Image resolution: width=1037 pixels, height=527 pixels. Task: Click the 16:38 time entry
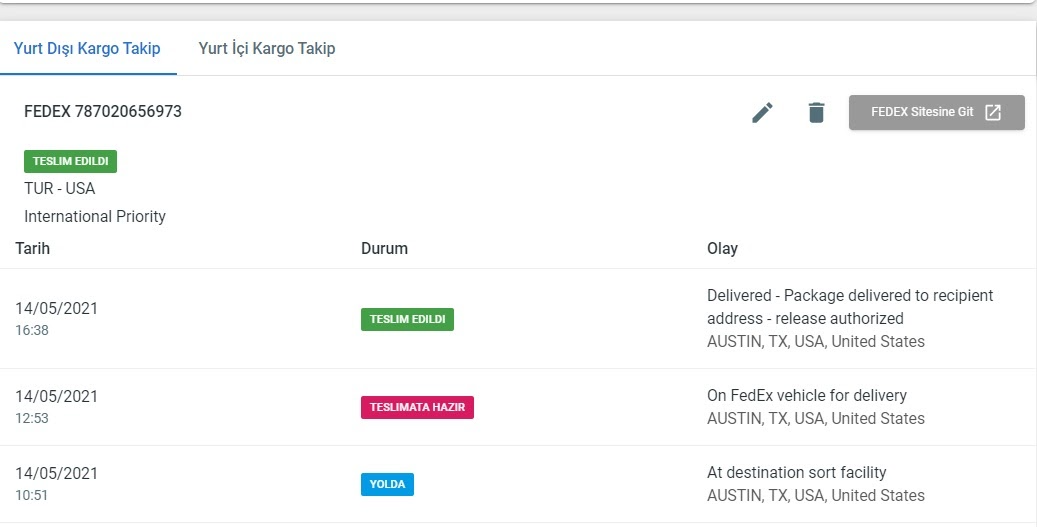32,330
